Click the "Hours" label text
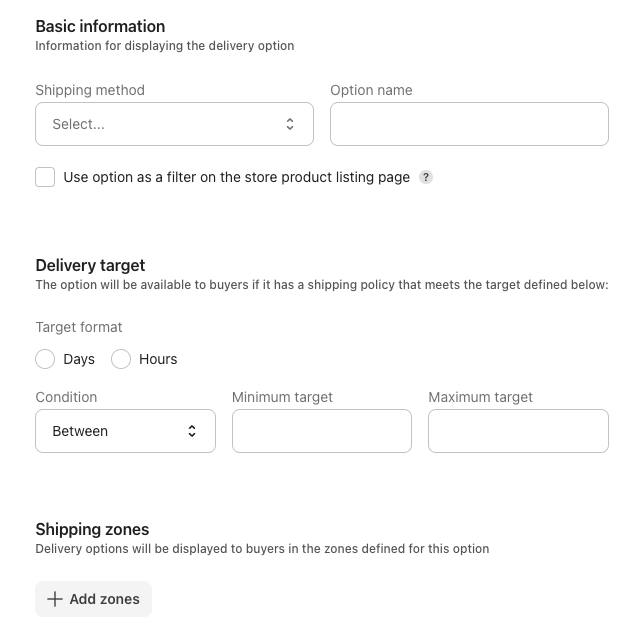The width and height of the screenshot is (624, 639). [x=158, y=359]
